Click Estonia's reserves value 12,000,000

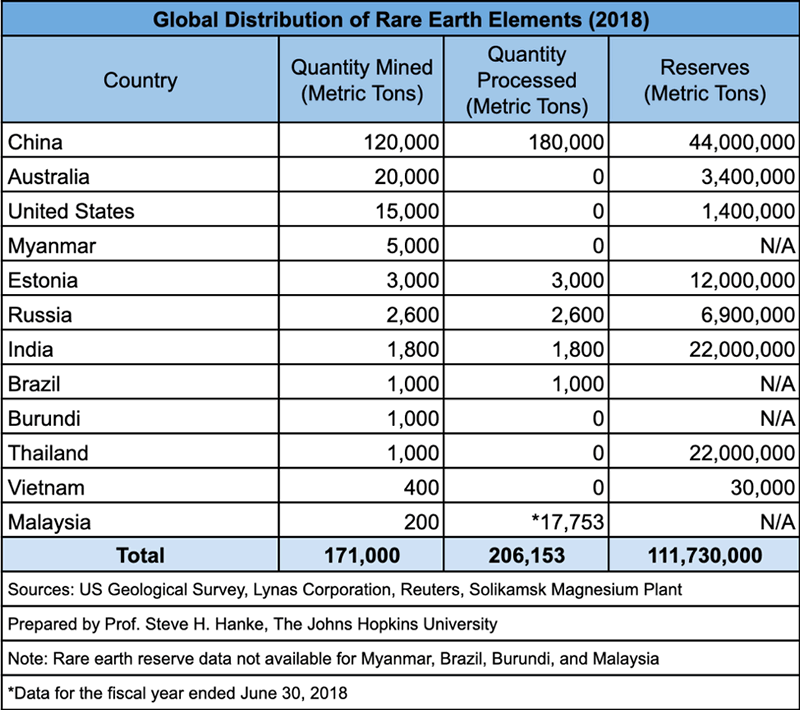742,281
